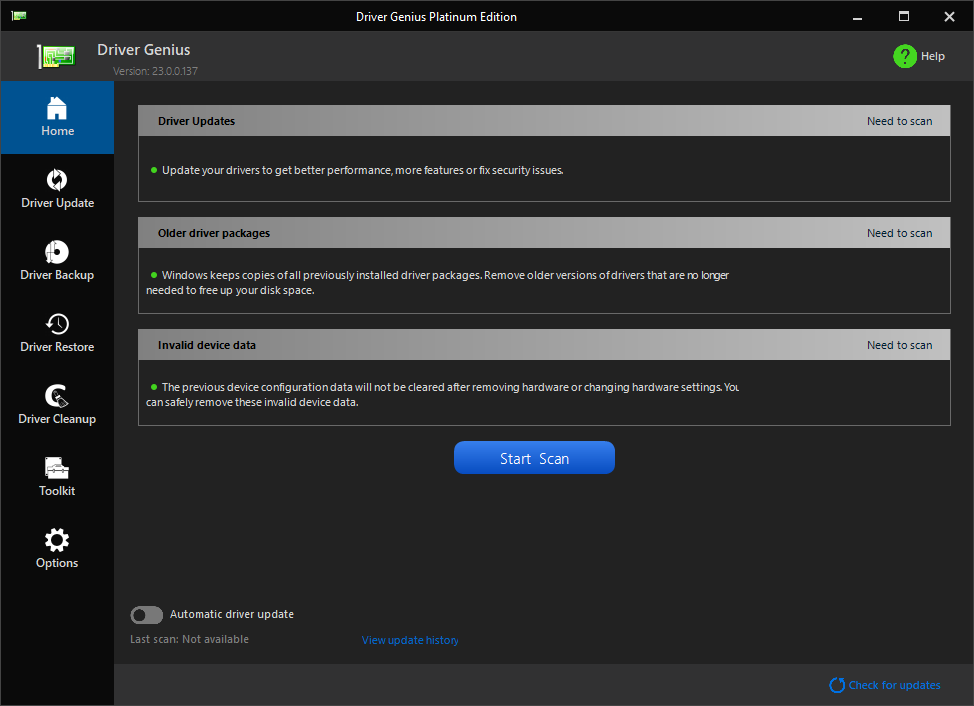Open Options gear in sidebar
Screen dimensions: 974x706
[57, 540]
